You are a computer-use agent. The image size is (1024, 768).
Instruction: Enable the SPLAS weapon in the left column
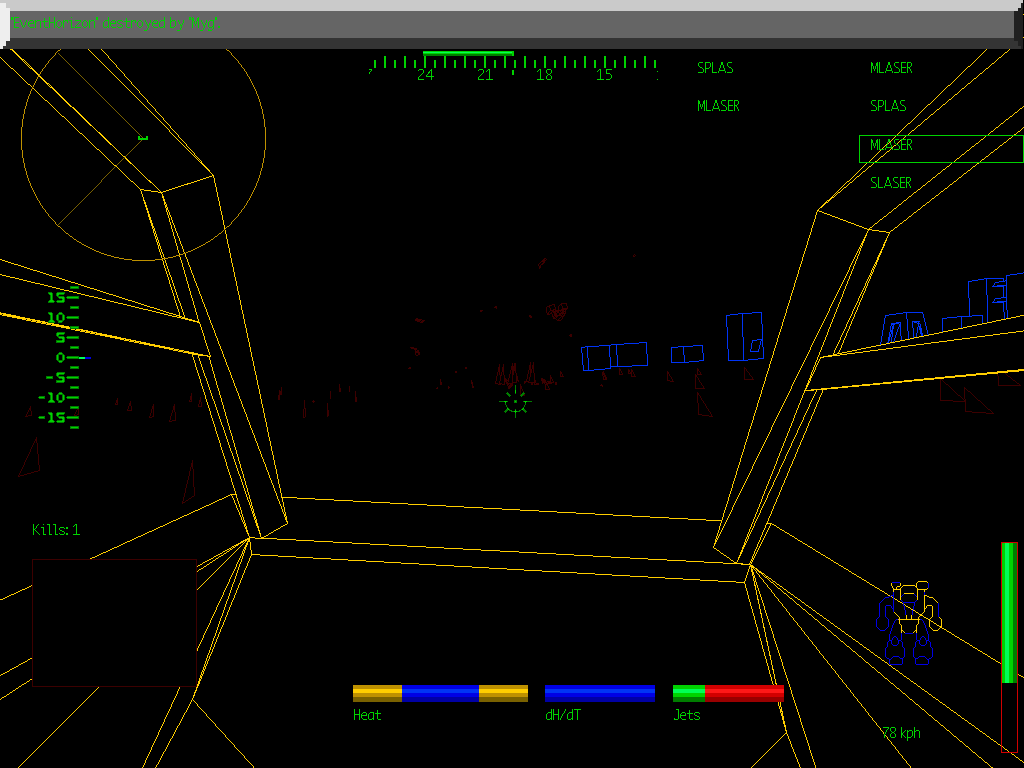[x=715, y=67]
